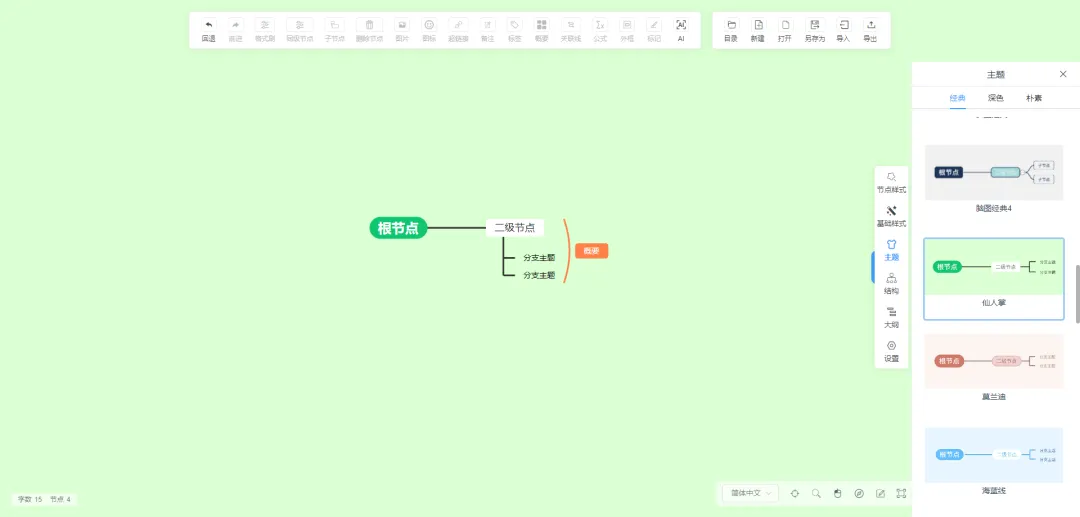
Task: Click the fullscreen frame icon
Action: pos(901,493)
